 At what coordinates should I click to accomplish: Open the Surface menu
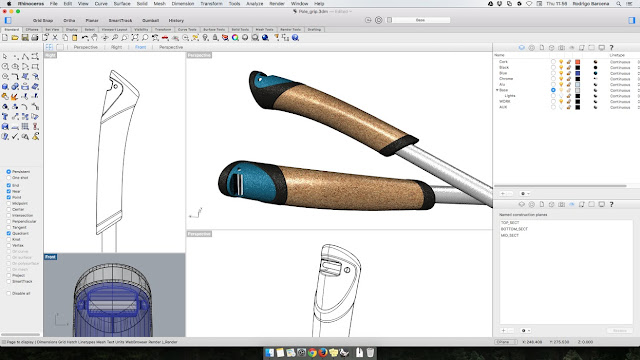(122, 3)
